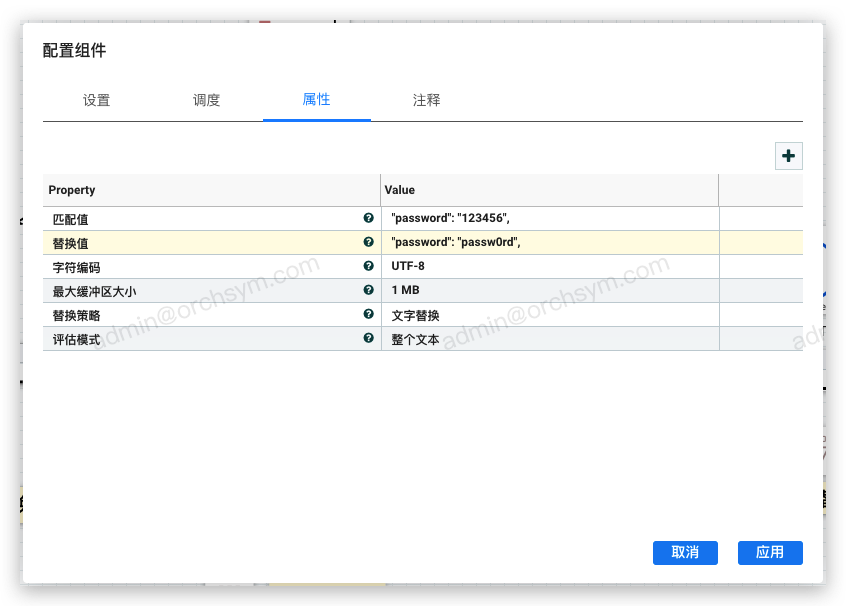This screenshot has height=606, width=846.
Task: Click help icon next to 替换值
Action: tap(368, 242)
